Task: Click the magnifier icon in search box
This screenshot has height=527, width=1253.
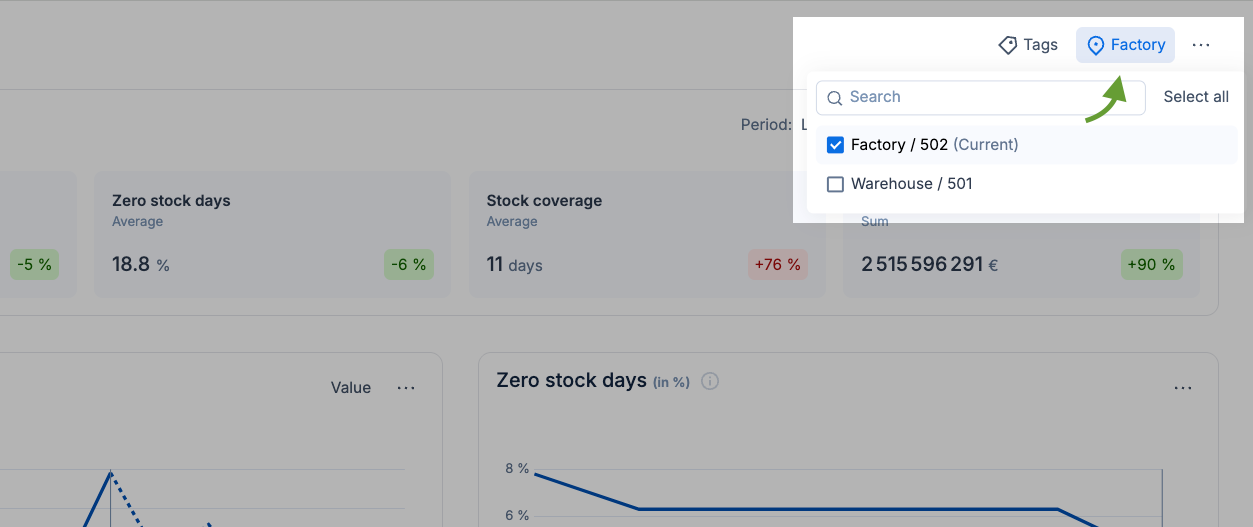Action: (835, 98)
